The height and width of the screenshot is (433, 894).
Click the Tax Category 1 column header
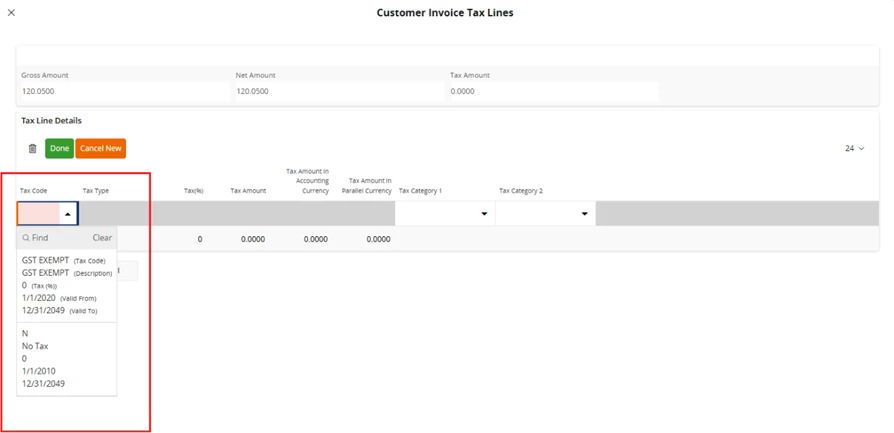pos(420,191)
